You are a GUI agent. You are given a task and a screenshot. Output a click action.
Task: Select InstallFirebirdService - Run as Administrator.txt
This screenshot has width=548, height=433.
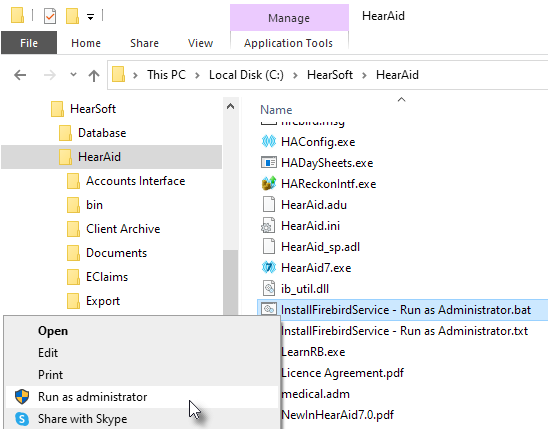[x=404, y=331]
